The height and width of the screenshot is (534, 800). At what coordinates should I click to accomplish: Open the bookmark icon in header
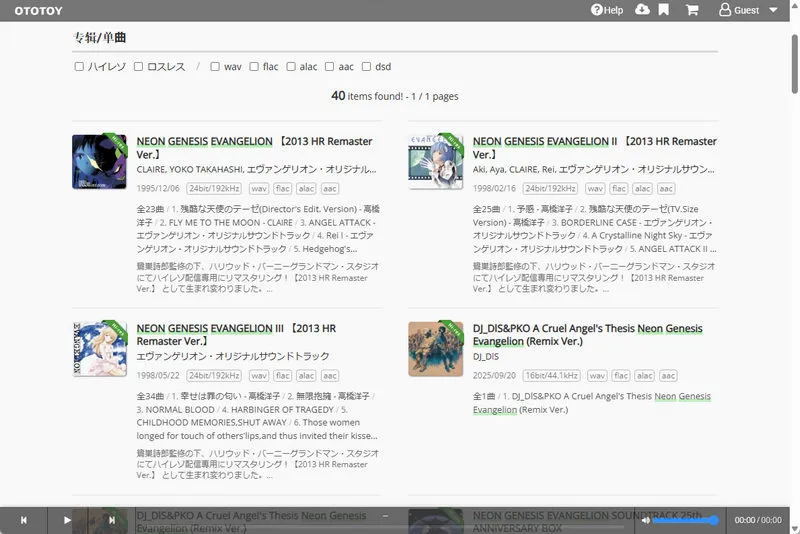663,10
